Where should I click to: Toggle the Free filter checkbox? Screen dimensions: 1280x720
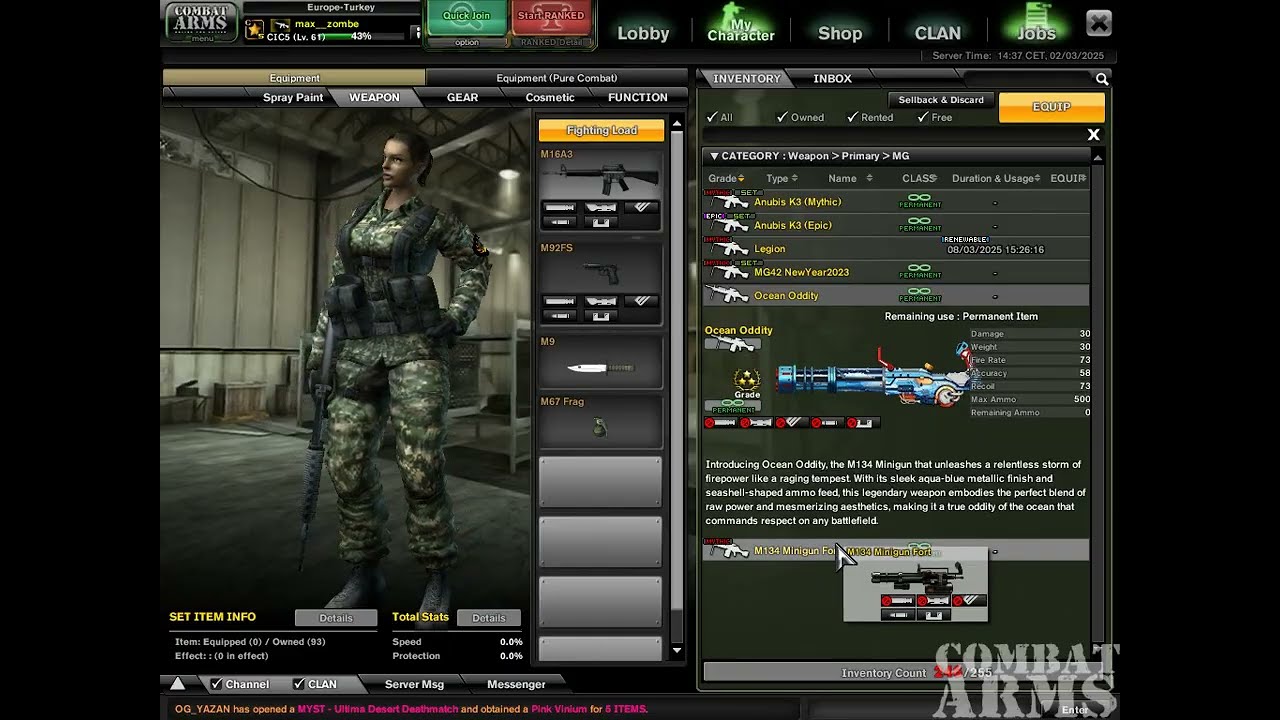(x=922, y=117)
